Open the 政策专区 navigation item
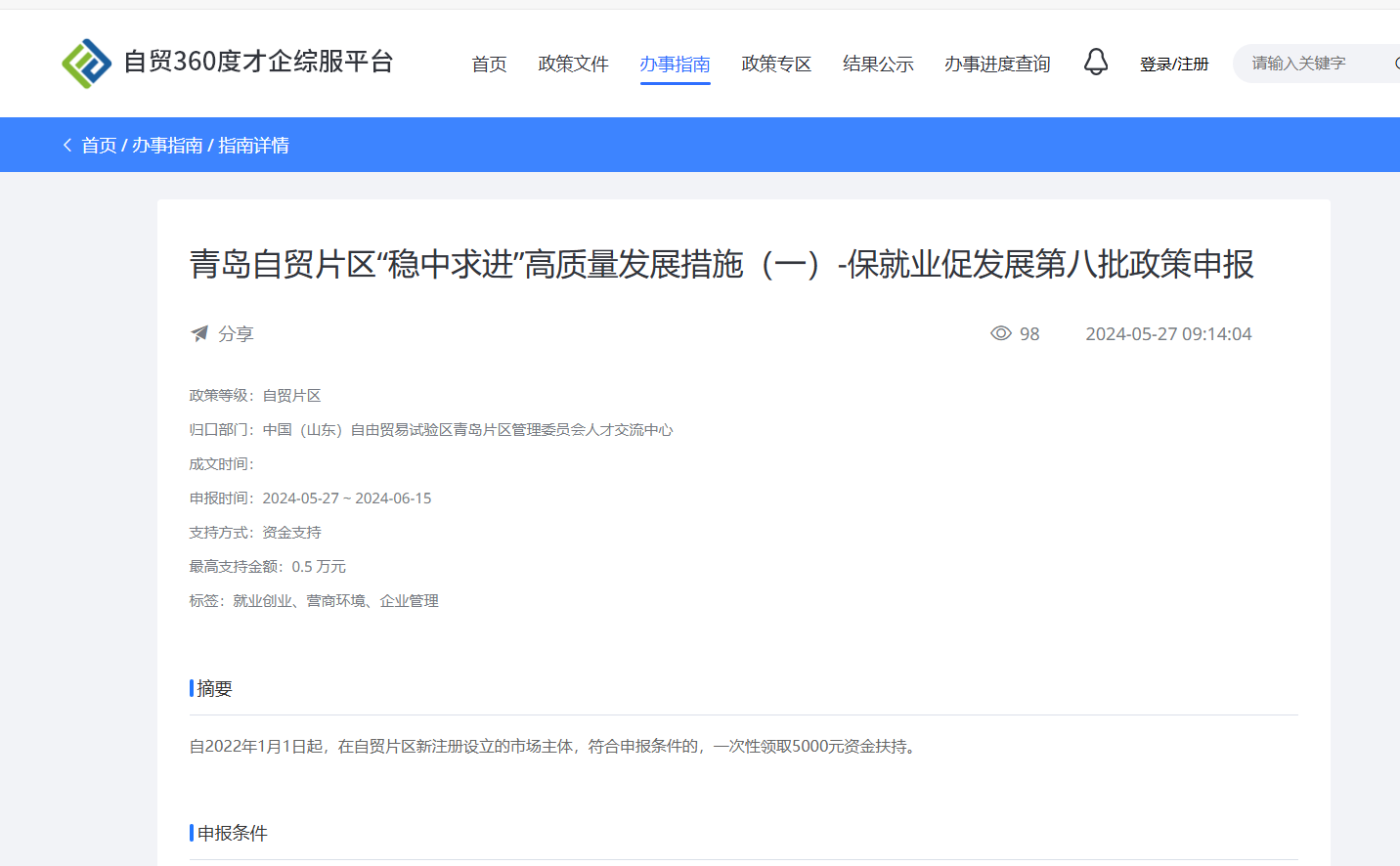The image size is (1400, 866). pos(776,65)
